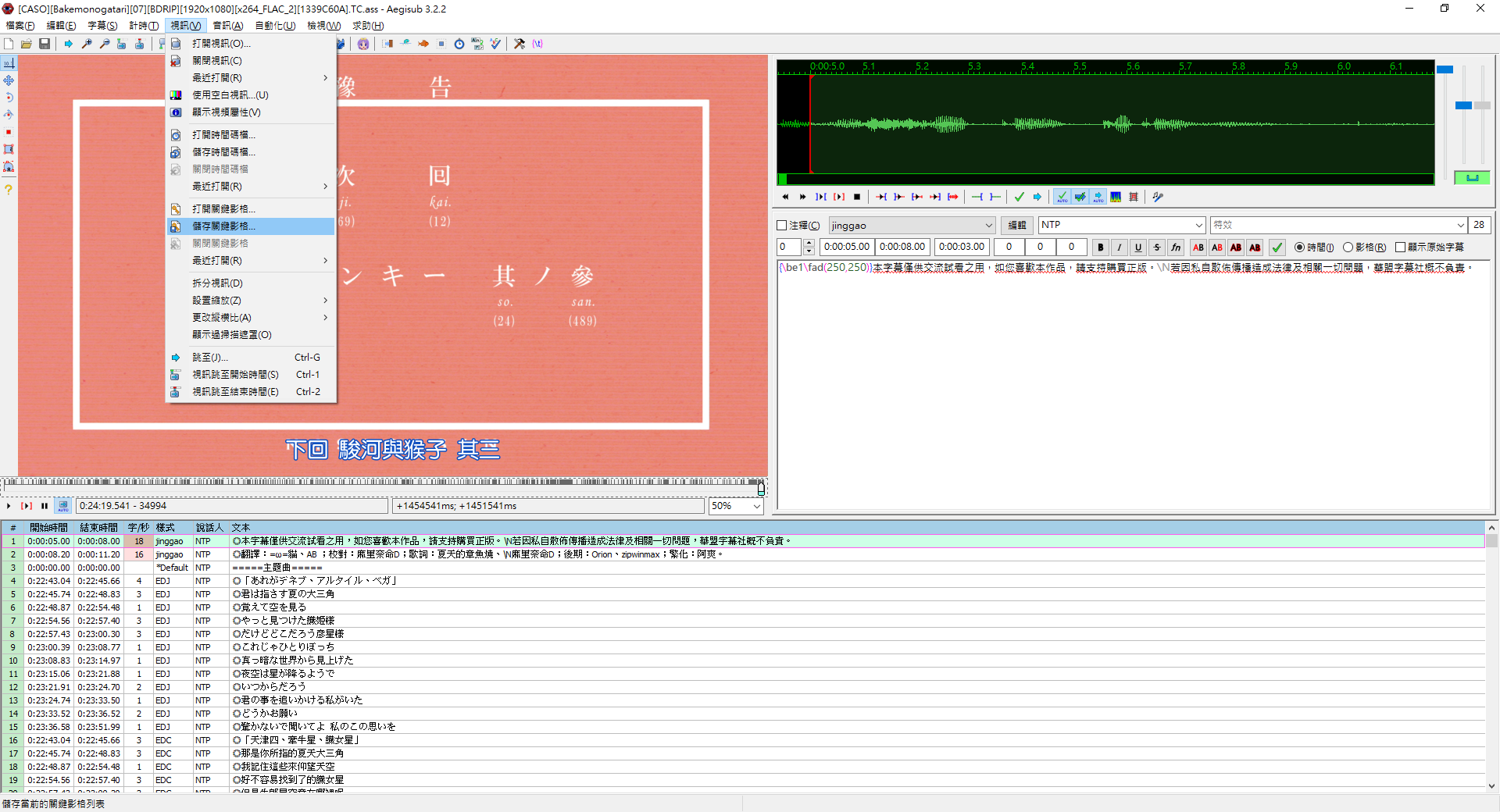Launch the spell checker icon
Viewport: 1500px width, 812px height.
click(495, 44)
